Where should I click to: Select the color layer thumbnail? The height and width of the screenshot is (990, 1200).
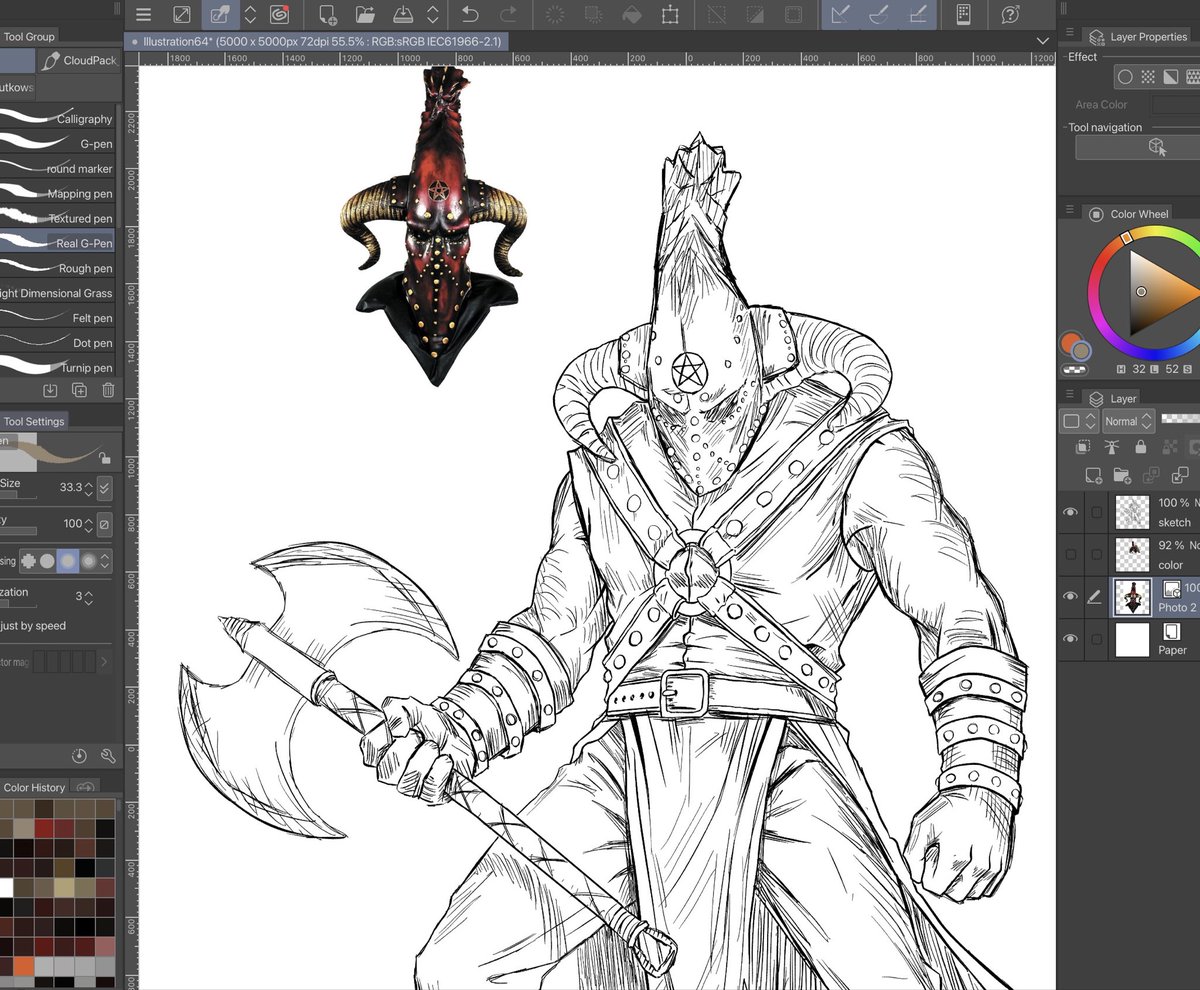click(x=1133, y=554)
